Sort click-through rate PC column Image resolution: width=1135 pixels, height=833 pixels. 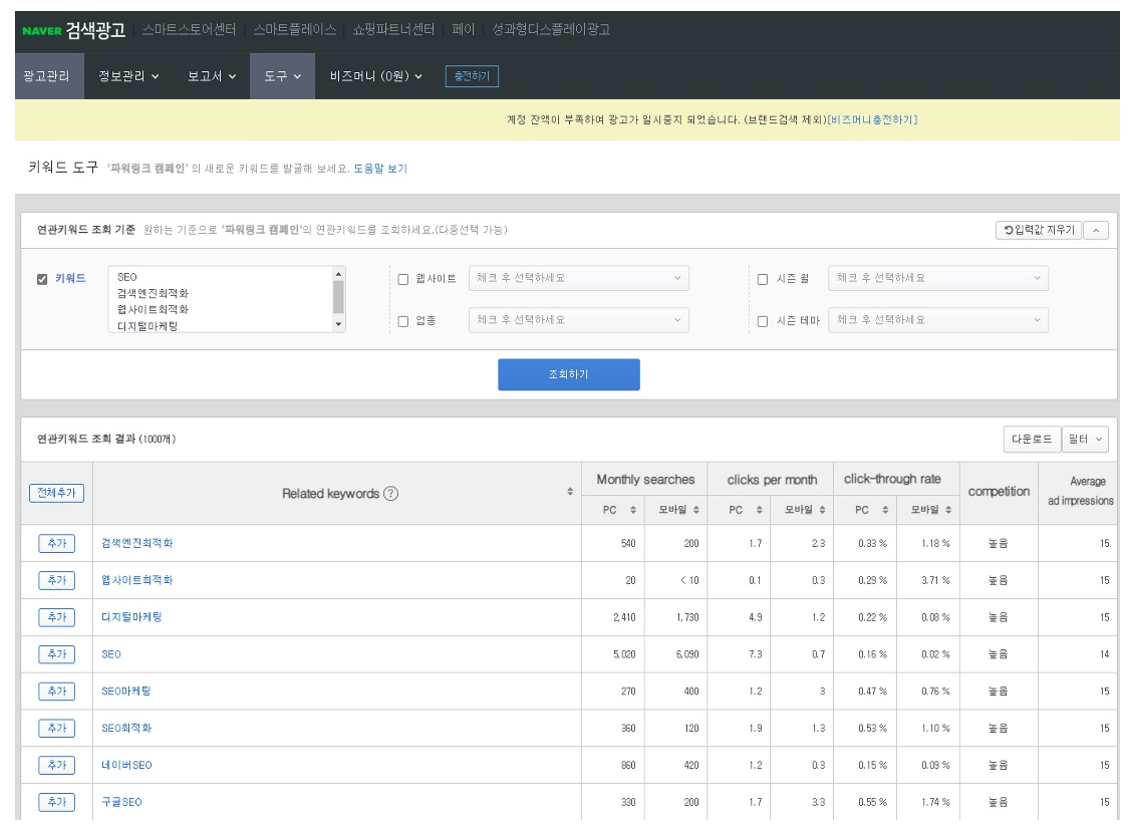point(885,510)
